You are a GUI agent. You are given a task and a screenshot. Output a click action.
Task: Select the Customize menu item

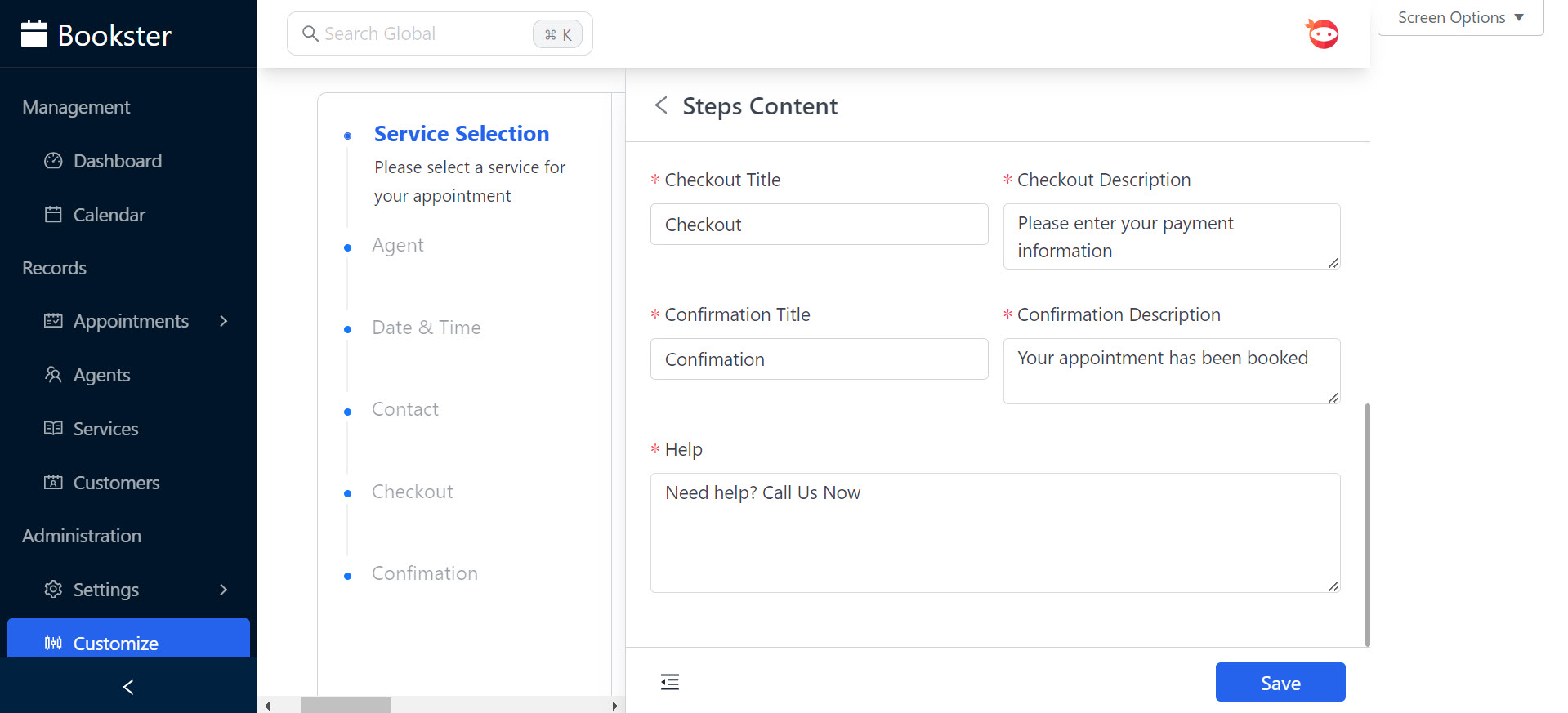115,643
